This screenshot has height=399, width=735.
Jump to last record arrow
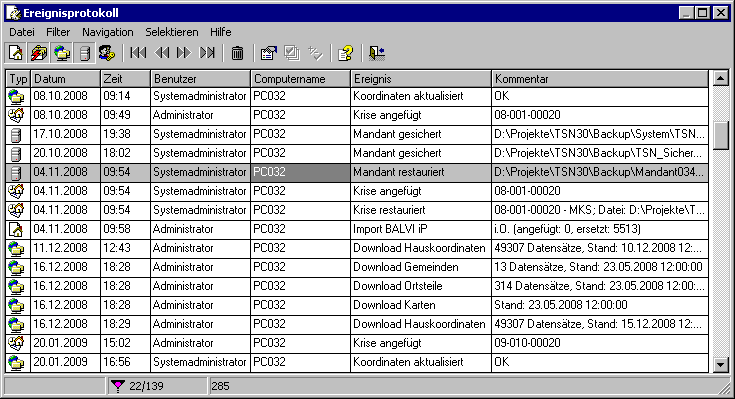[x=207, y=53]
